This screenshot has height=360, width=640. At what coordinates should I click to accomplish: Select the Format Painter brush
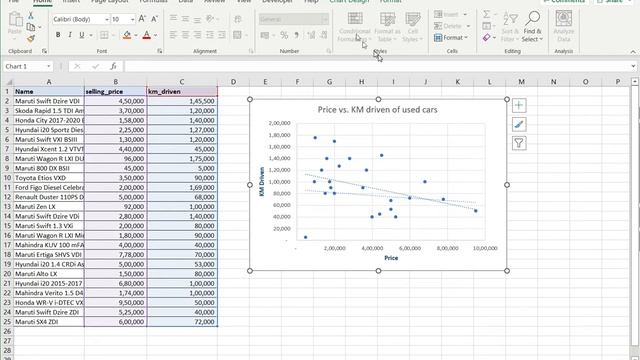31,39
